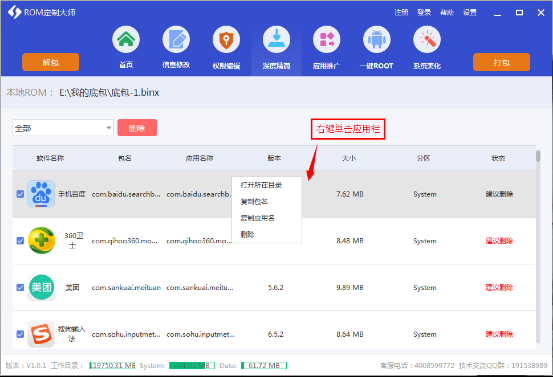Viewport: 553px width, 377px height.
Task: Open the 设置 menu in title bar
Action: pyautogui.click(x=470, y=12)
